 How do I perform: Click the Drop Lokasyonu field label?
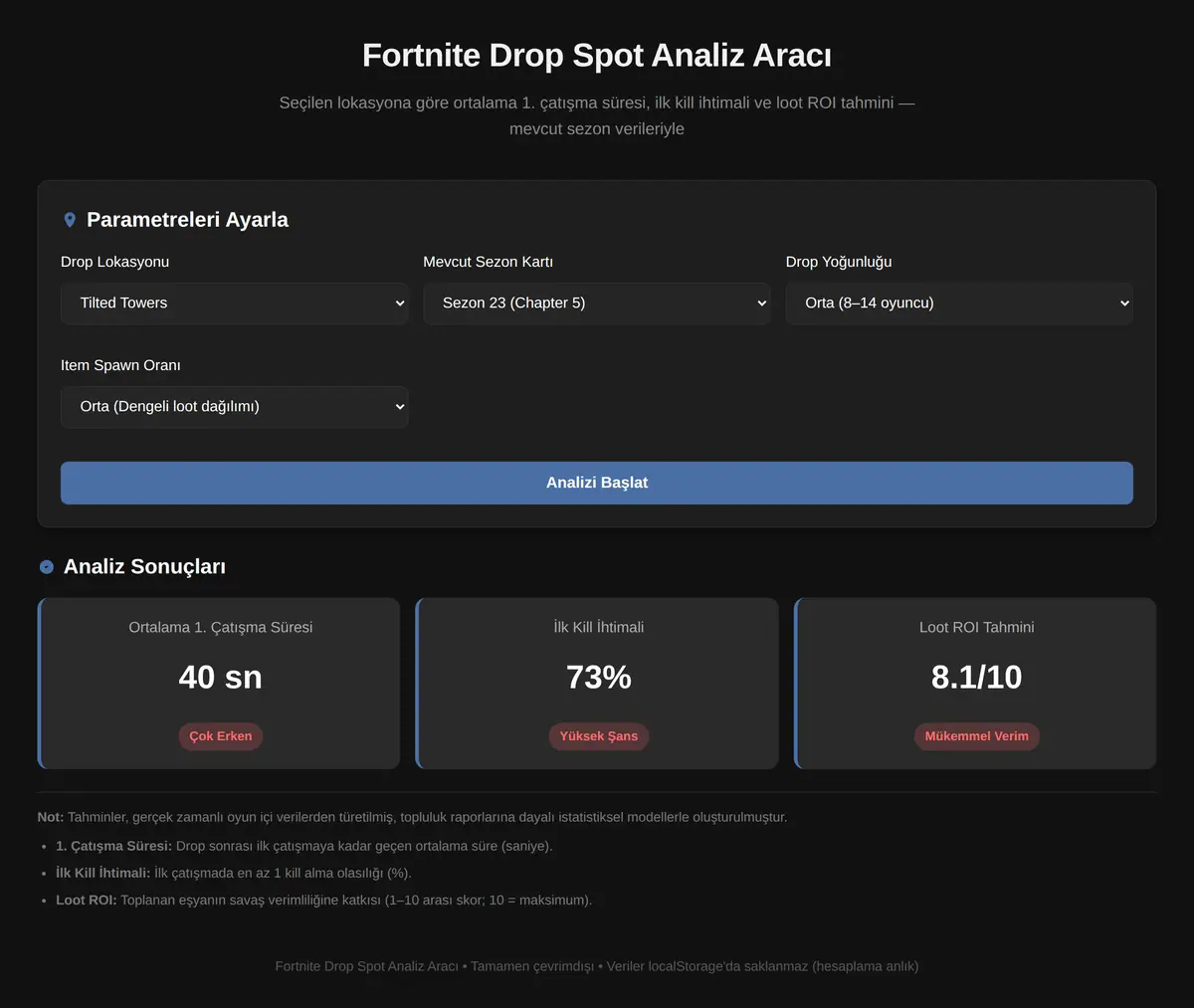pos(114,262)
